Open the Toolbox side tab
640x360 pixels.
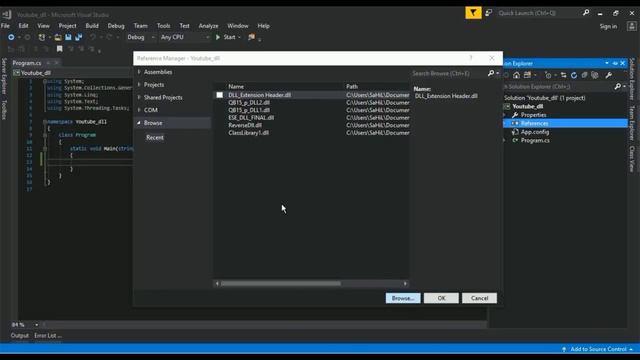tap(4, 110)
